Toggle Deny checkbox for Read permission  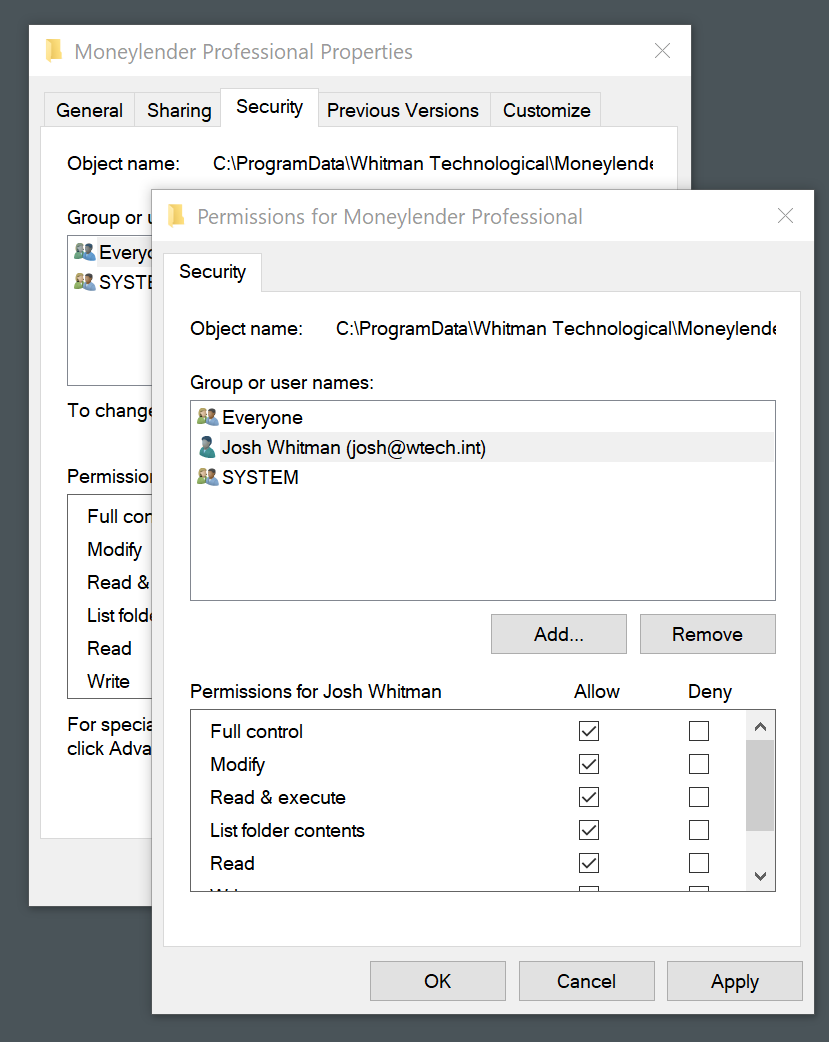click(698, 863)
